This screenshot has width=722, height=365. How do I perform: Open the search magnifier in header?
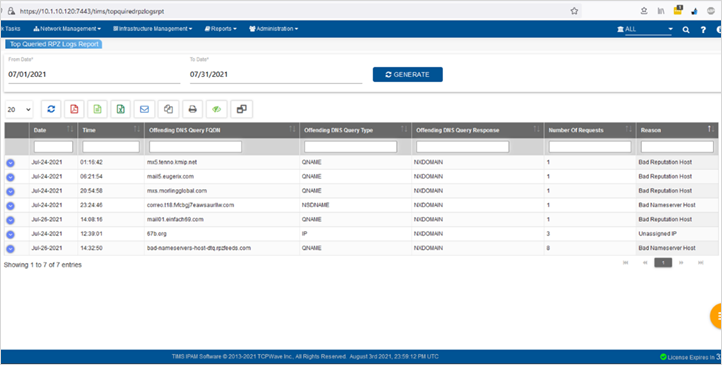(x=686, y=29)
